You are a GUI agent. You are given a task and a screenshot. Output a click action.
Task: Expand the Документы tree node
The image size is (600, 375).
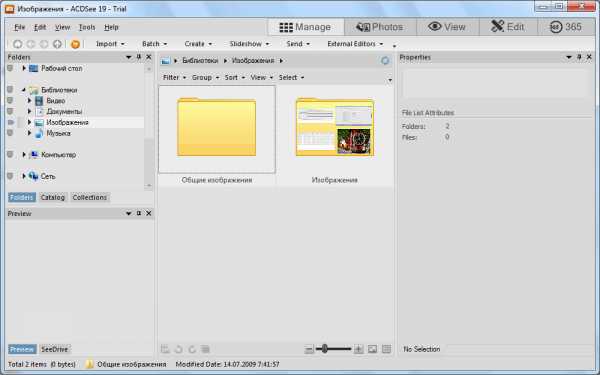(29, 111)
